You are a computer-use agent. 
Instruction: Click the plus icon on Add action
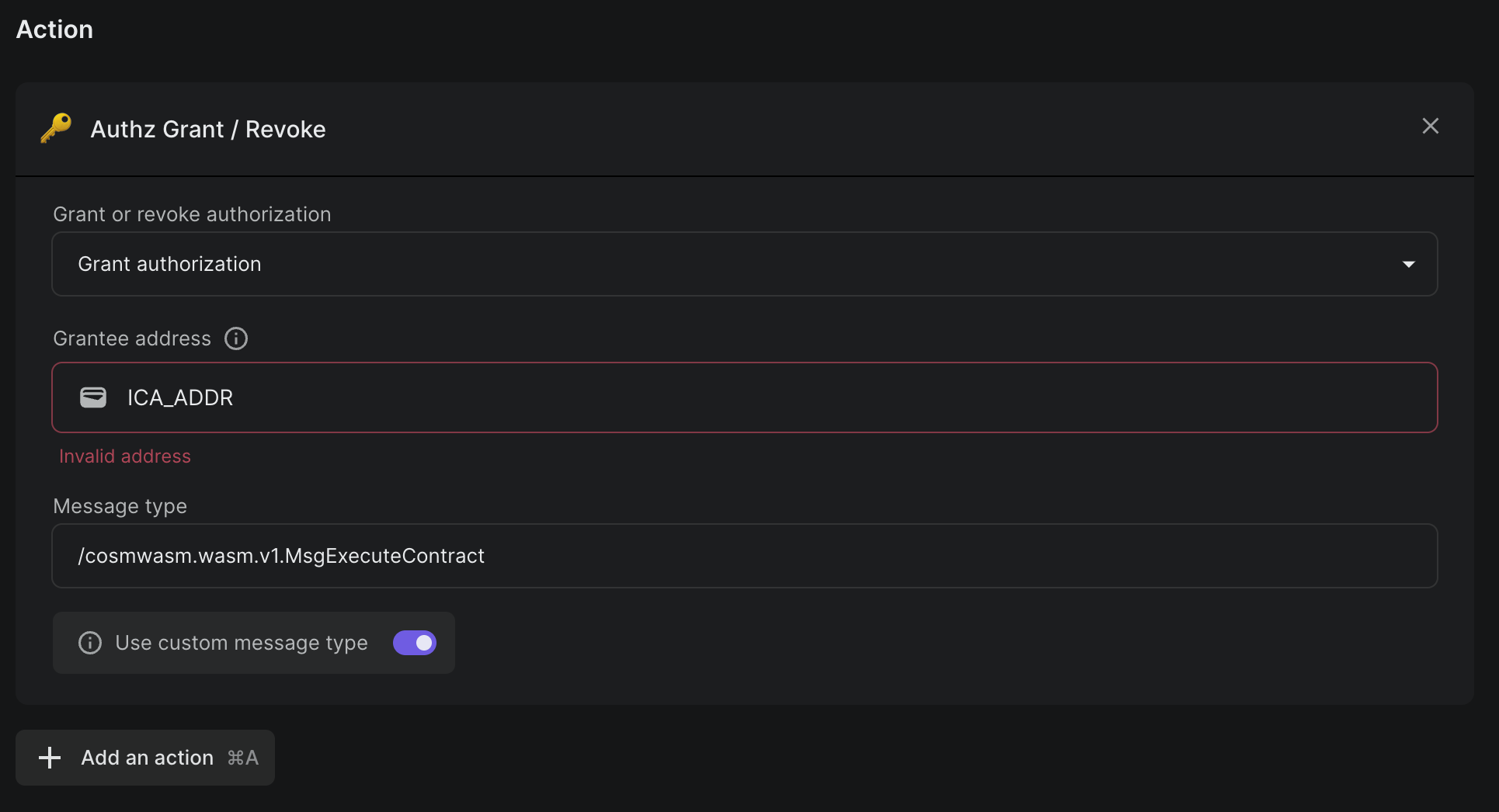coord(50,758)
